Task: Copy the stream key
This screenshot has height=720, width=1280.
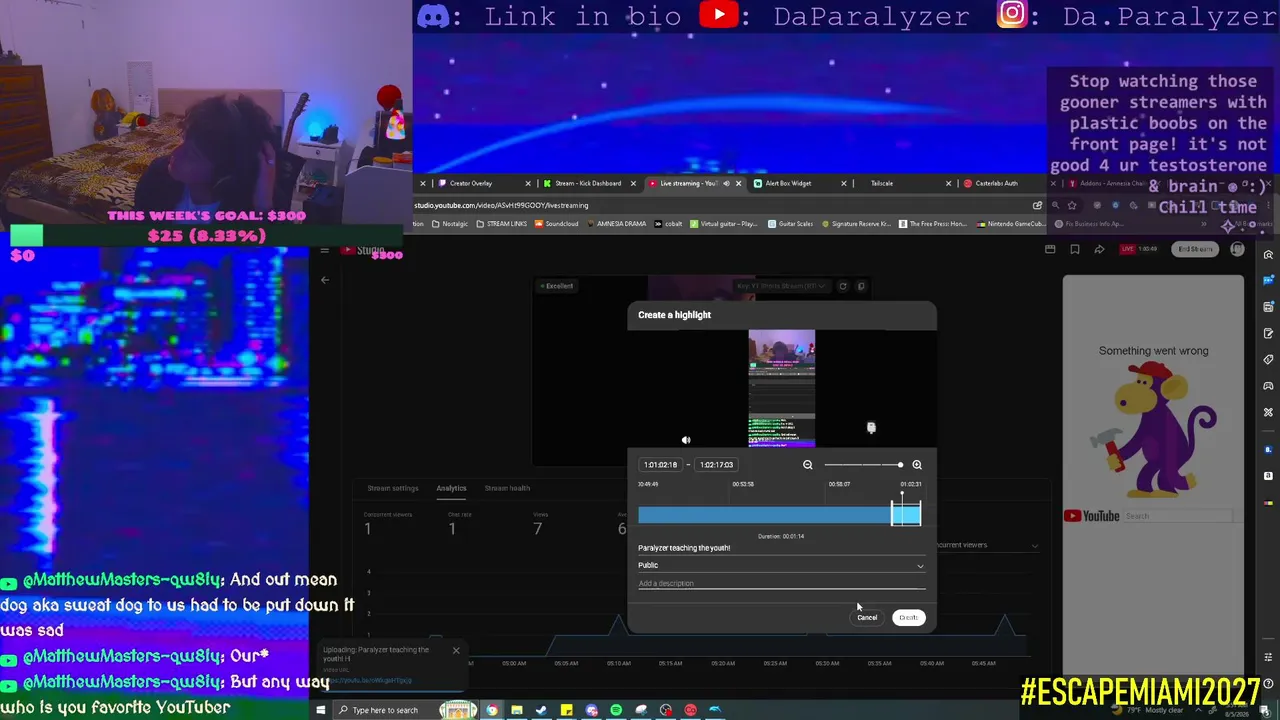Action: (861, 286)
